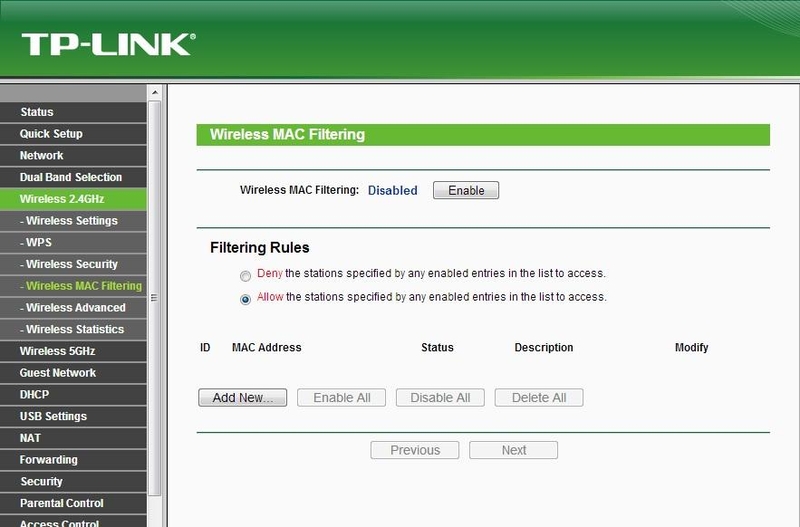Click the Description column header

pos(544,347)
